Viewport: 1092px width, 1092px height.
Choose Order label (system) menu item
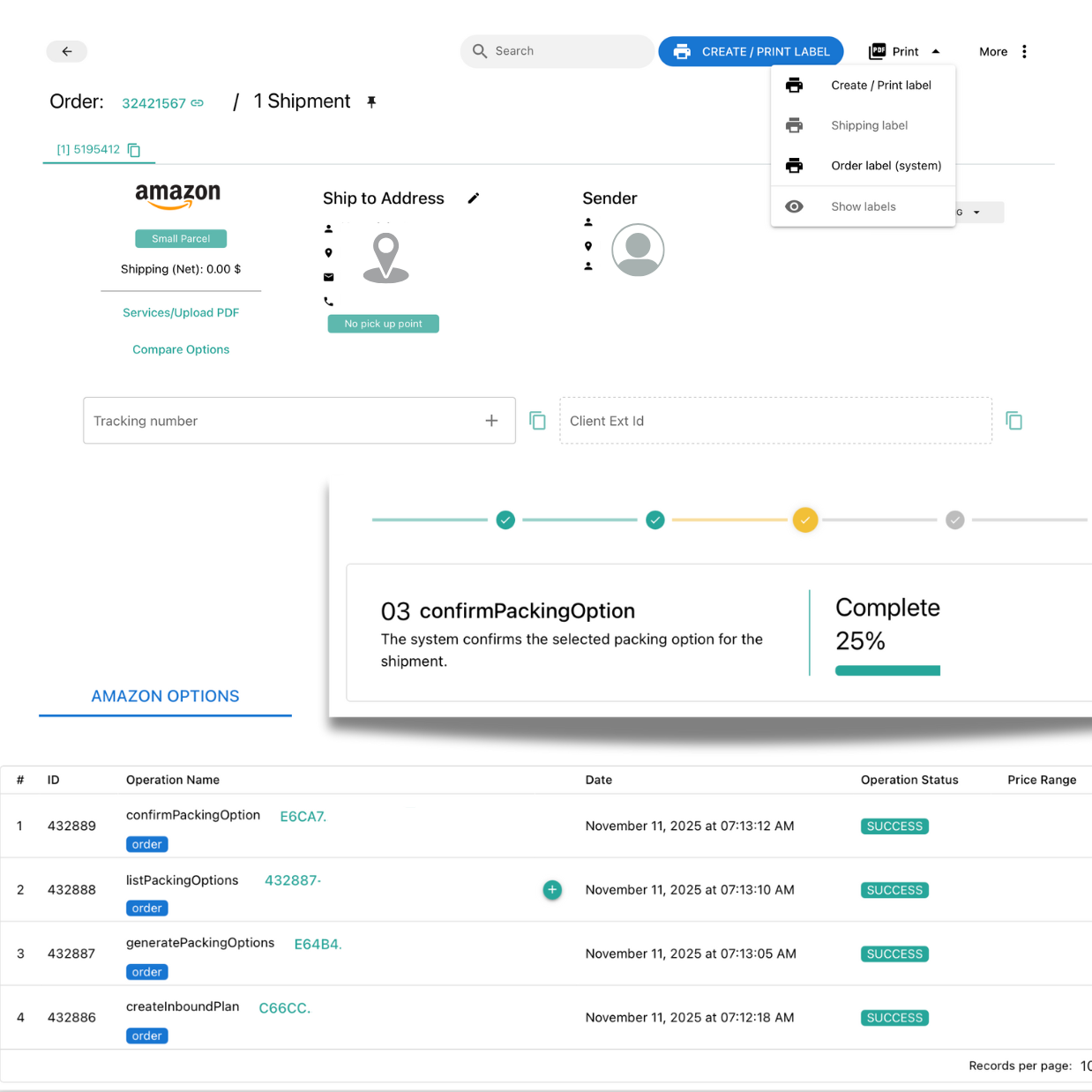click(x=886, y=166)
